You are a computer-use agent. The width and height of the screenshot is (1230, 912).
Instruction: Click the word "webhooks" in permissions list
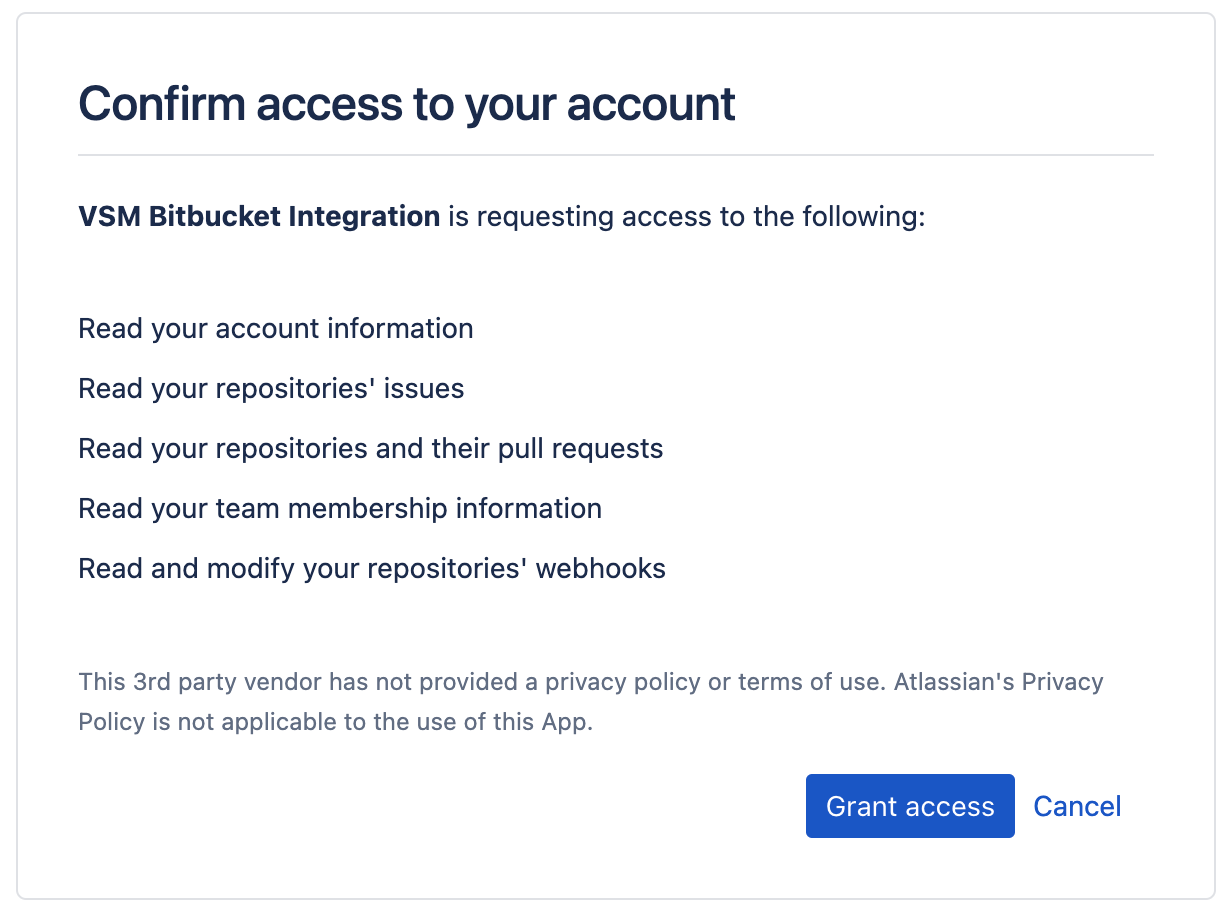point(601,568)
